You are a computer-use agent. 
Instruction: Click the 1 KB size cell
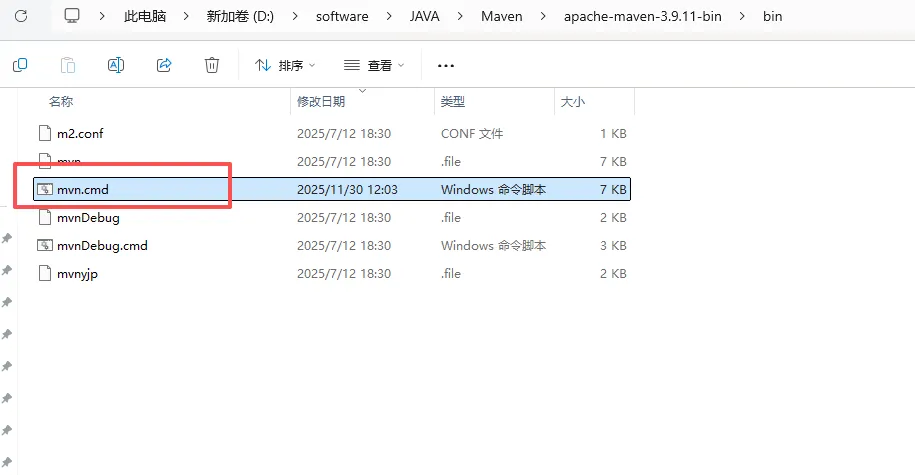click(x=613, y=134)
